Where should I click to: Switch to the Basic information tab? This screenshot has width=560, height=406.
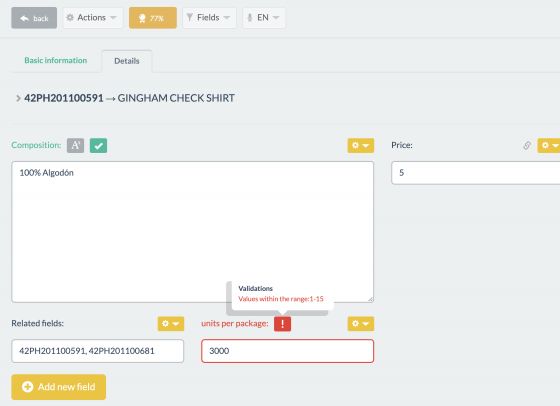pyautogui.click(x=56, y=60)
